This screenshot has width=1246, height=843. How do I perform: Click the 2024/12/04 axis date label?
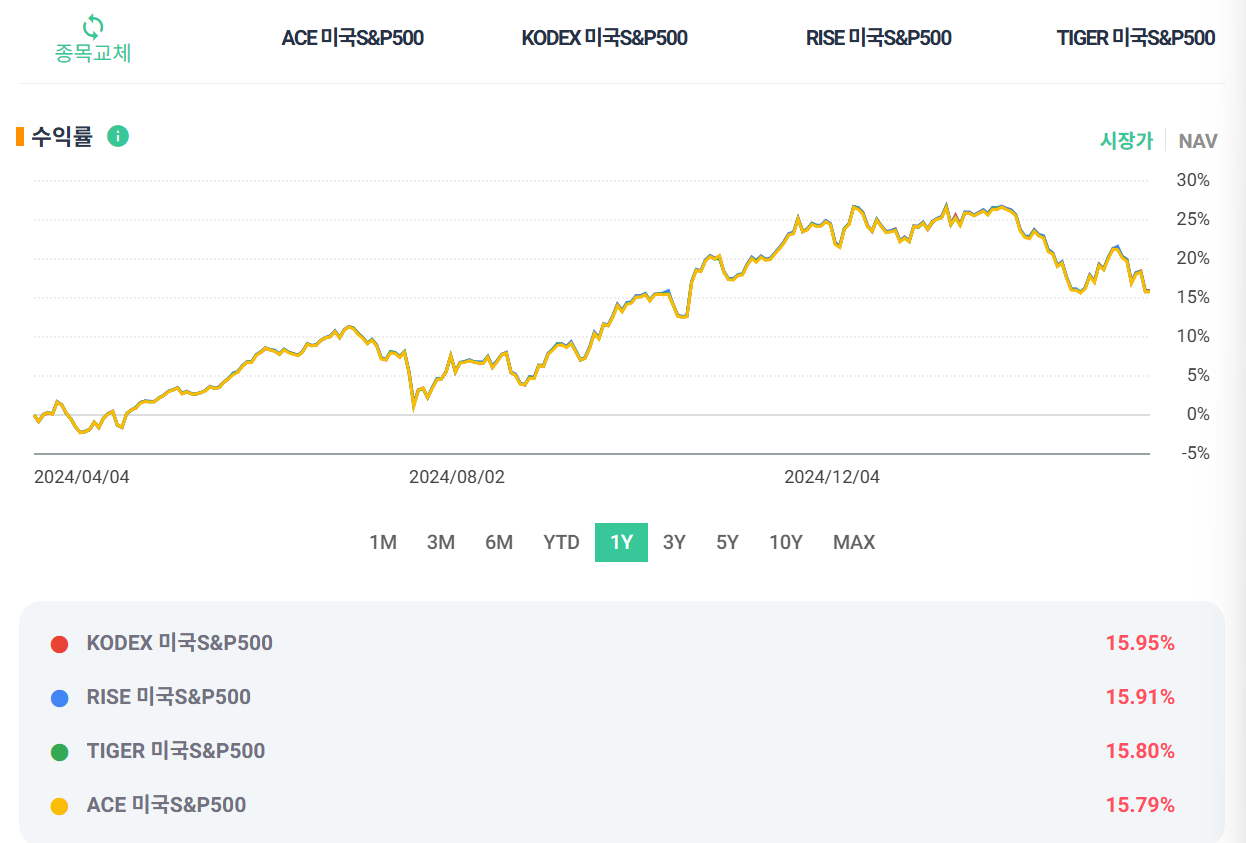tap(832, 477)
